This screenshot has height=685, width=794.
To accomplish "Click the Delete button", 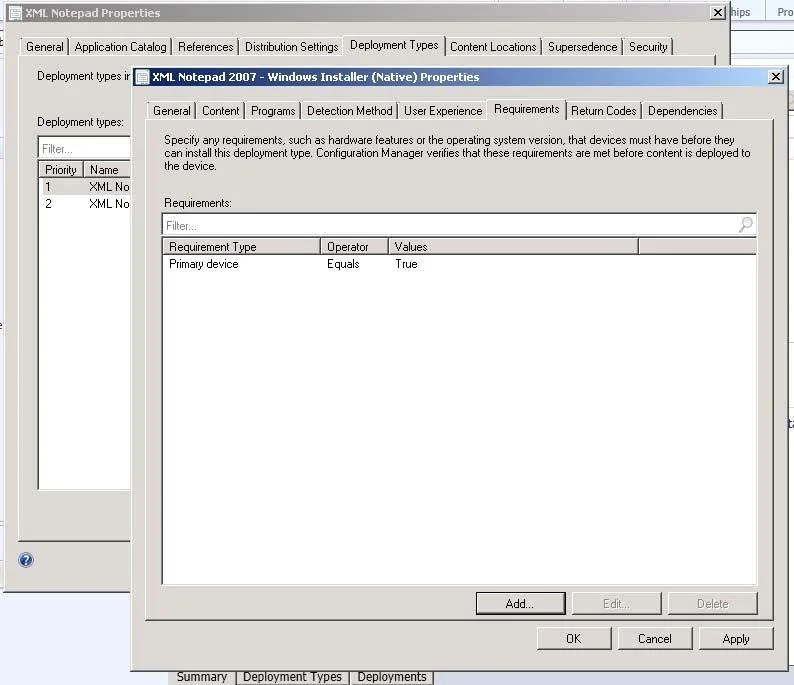I will tap(712, 603).
